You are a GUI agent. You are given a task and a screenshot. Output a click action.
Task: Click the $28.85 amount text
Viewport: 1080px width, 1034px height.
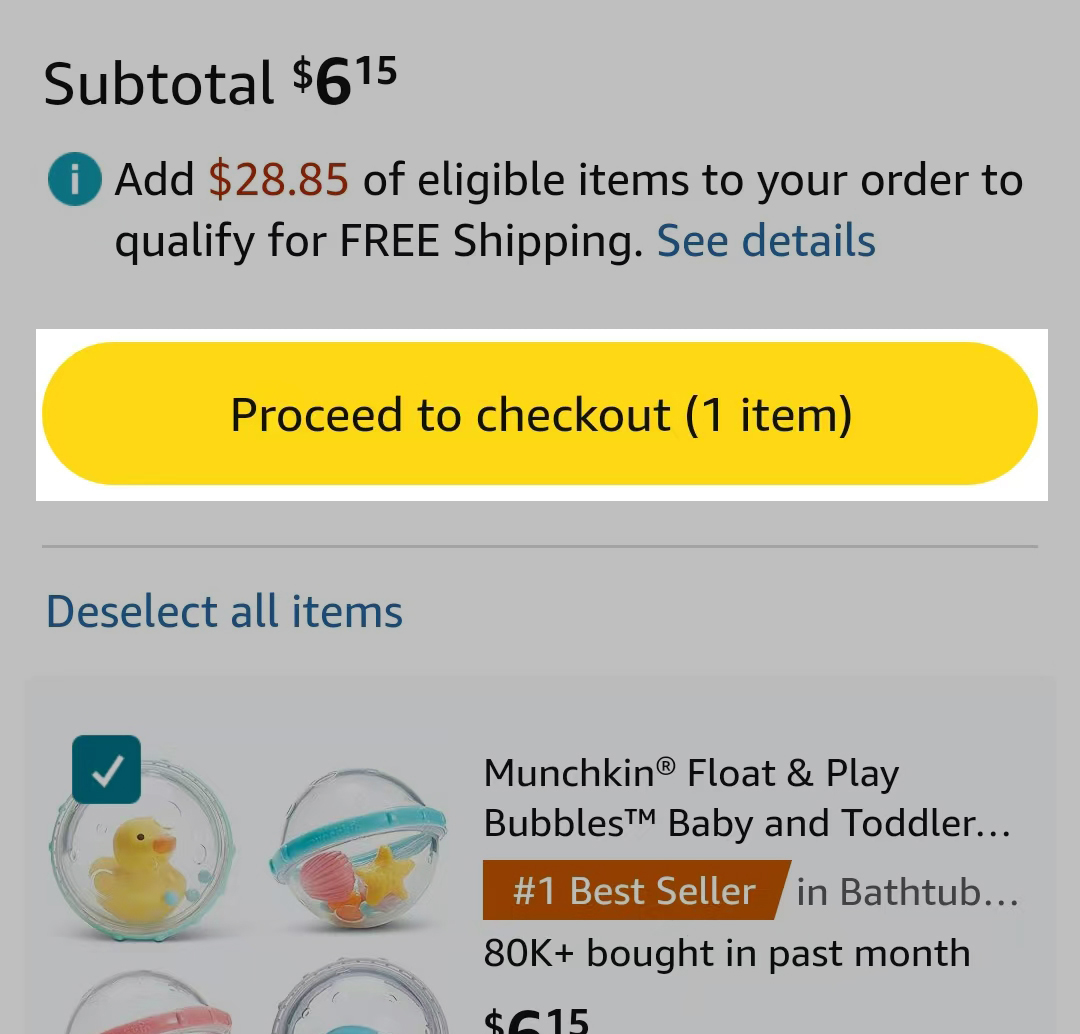click(x=278, y=181)
